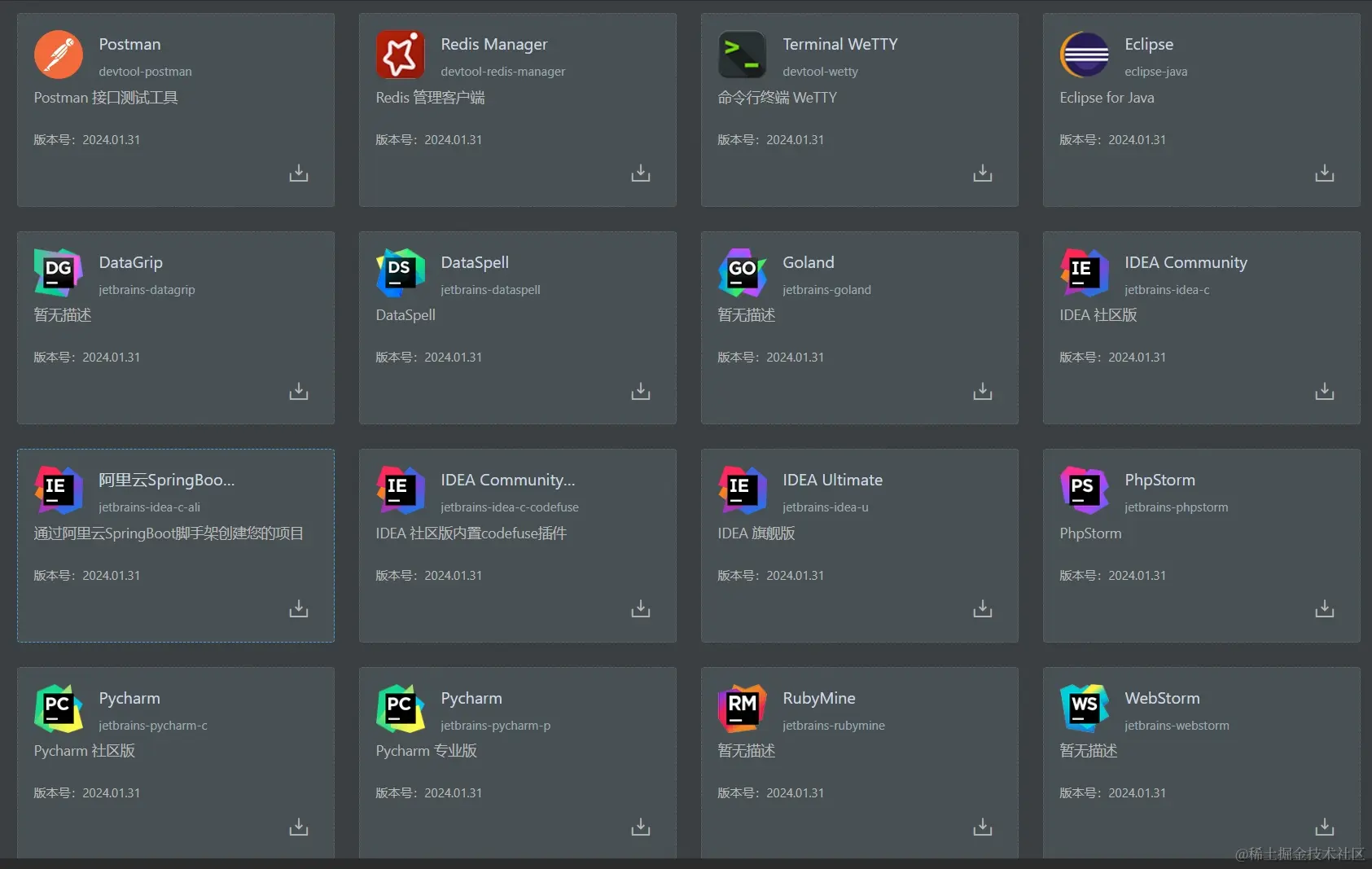Image resolution: width=1372 pixels, height=869 pixels.
Task: Click the "jetbrains-idea-u" identifier text
Action: pos(826,507)
